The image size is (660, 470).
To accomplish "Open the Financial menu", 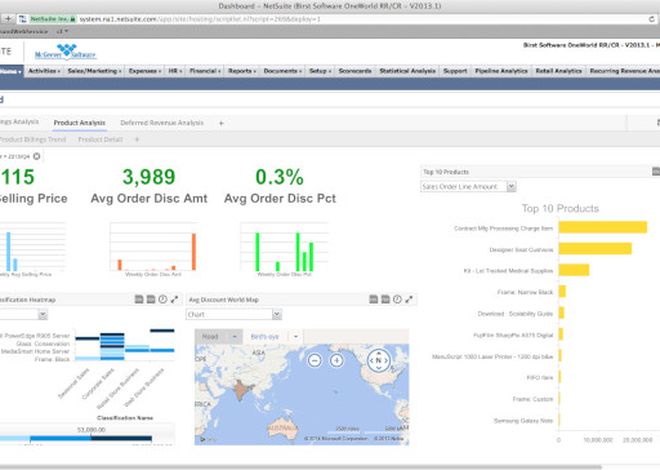I will 205,71.
